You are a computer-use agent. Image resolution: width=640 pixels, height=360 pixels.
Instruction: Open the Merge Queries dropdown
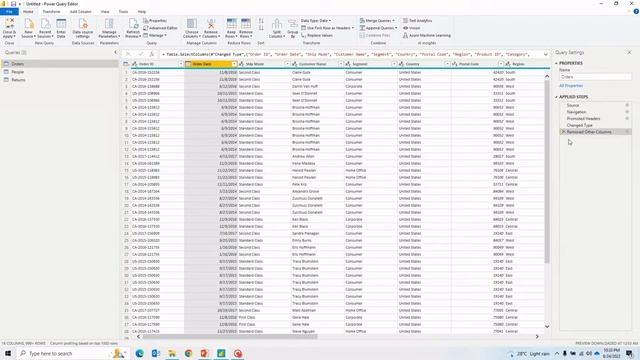click(x=377, y=20)
